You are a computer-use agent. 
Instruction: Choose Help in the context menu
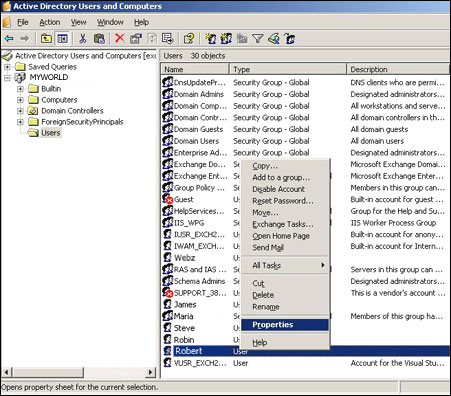(x=285, y=342)
